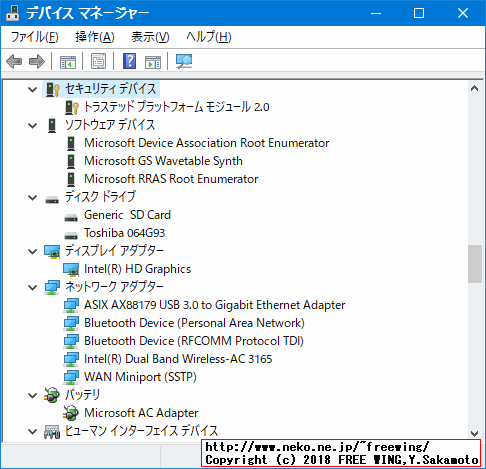Image resolution: width=486 pixels, height=469 pixels.
Task: Open the 表示(V) menu
Action: (150, 37)
